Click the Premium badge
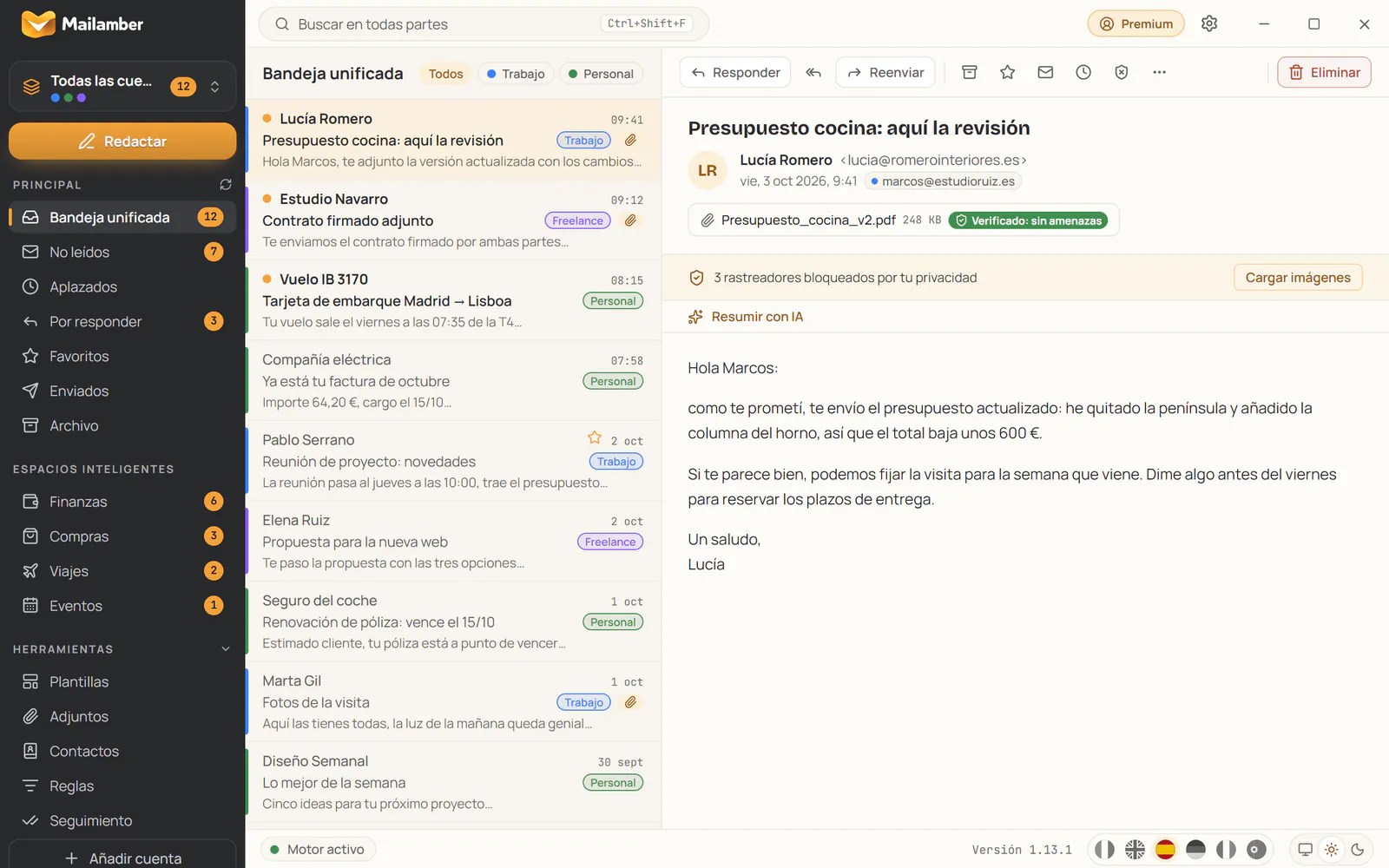 tap(1136, 24)
